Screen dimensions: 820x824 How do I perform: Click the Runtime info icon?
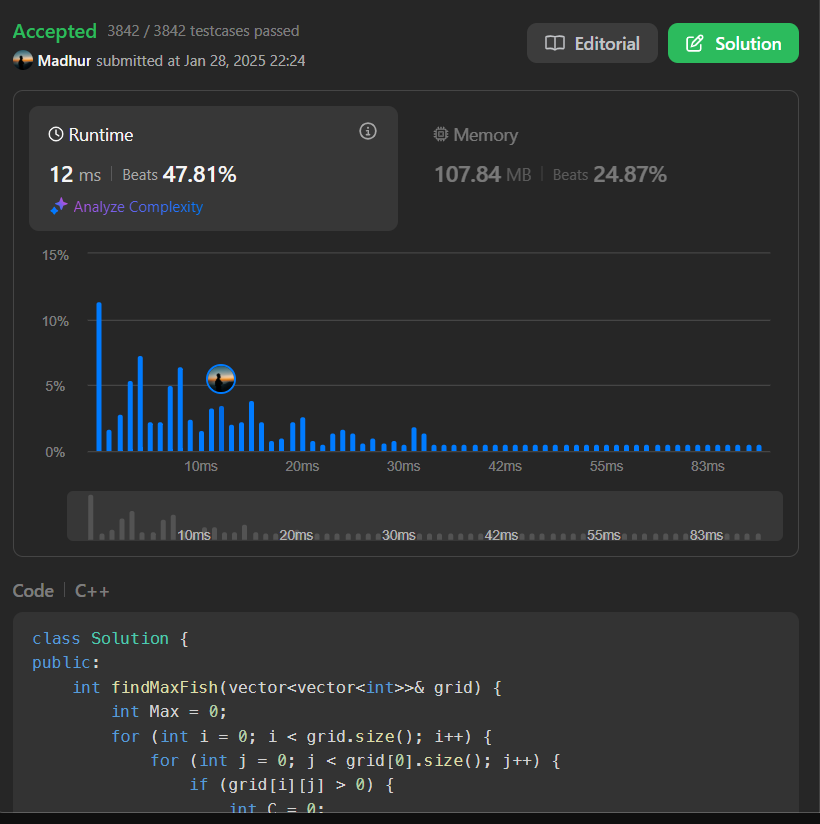368,131
